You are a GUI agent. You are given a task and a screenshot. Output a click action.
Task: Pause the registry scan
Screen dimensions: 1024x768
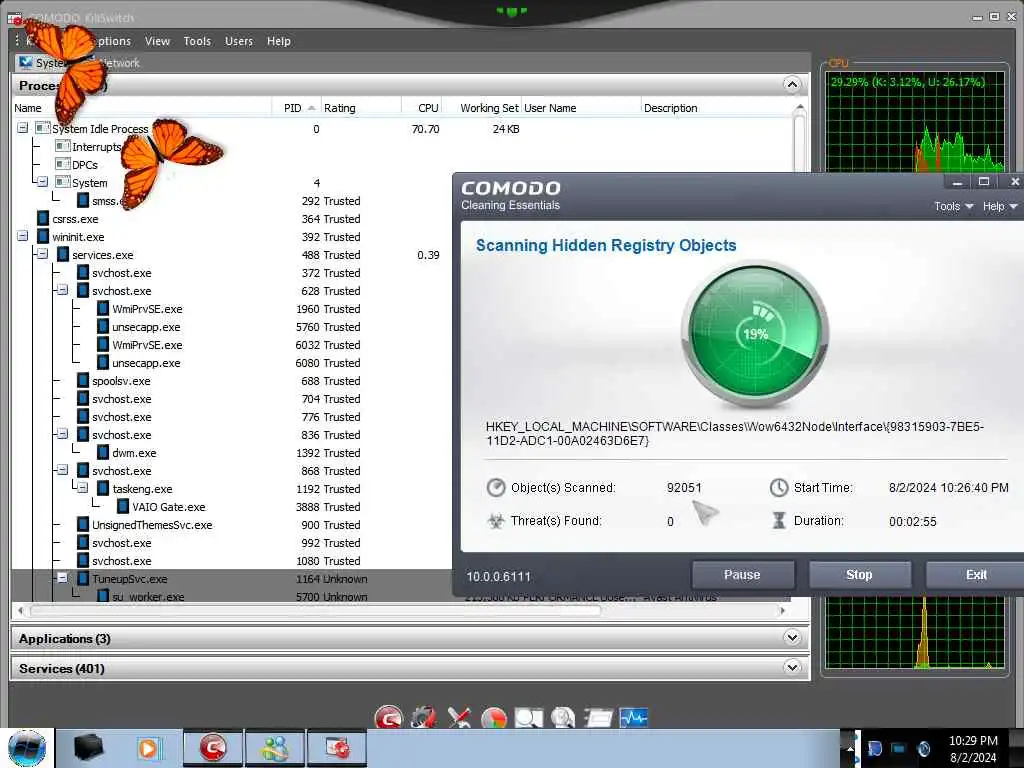[x=743, y=575]
